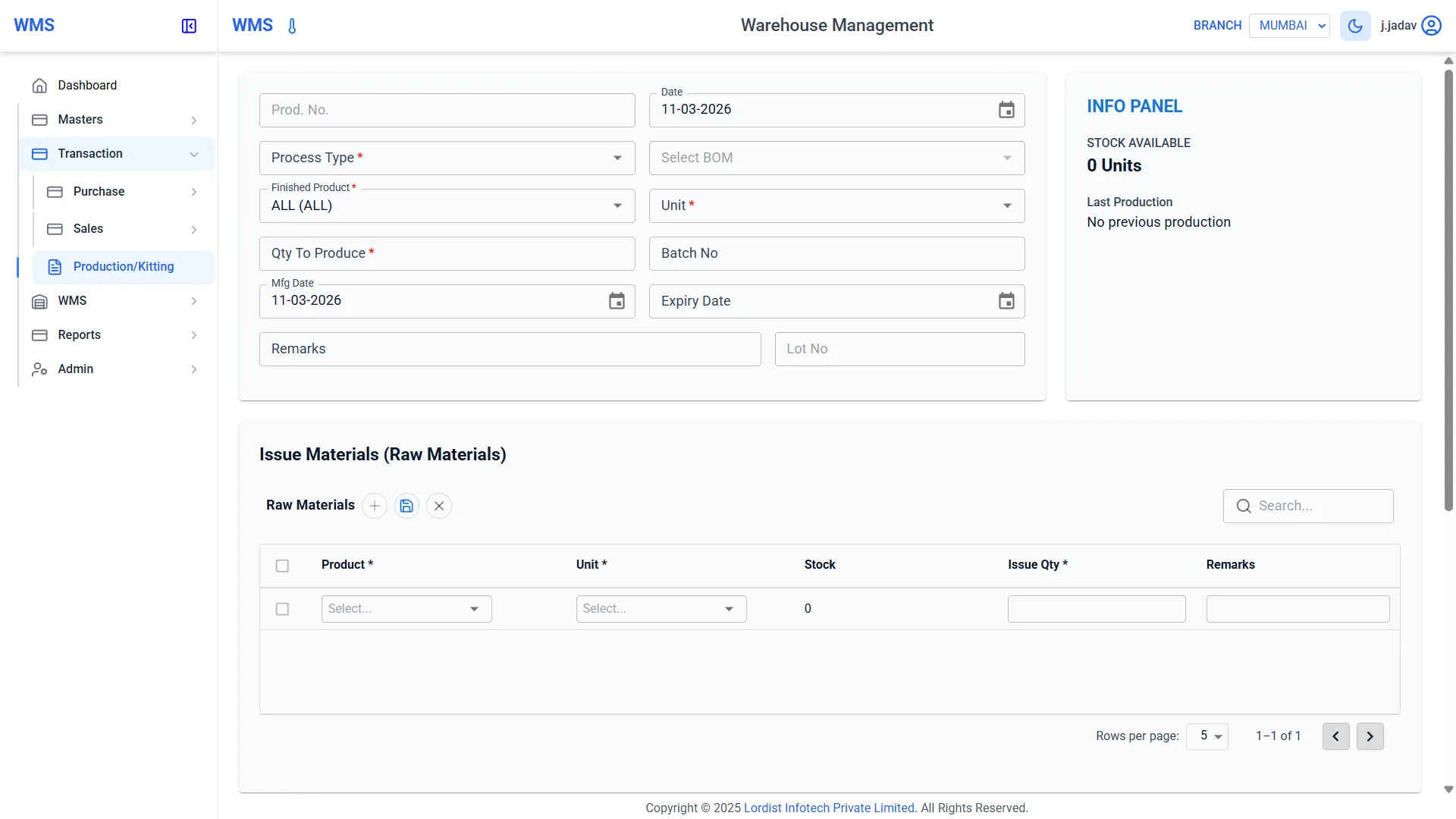
Task: Open the Mfg Date calendar icon
Action: pyautogui.click(x=617, y=301)
